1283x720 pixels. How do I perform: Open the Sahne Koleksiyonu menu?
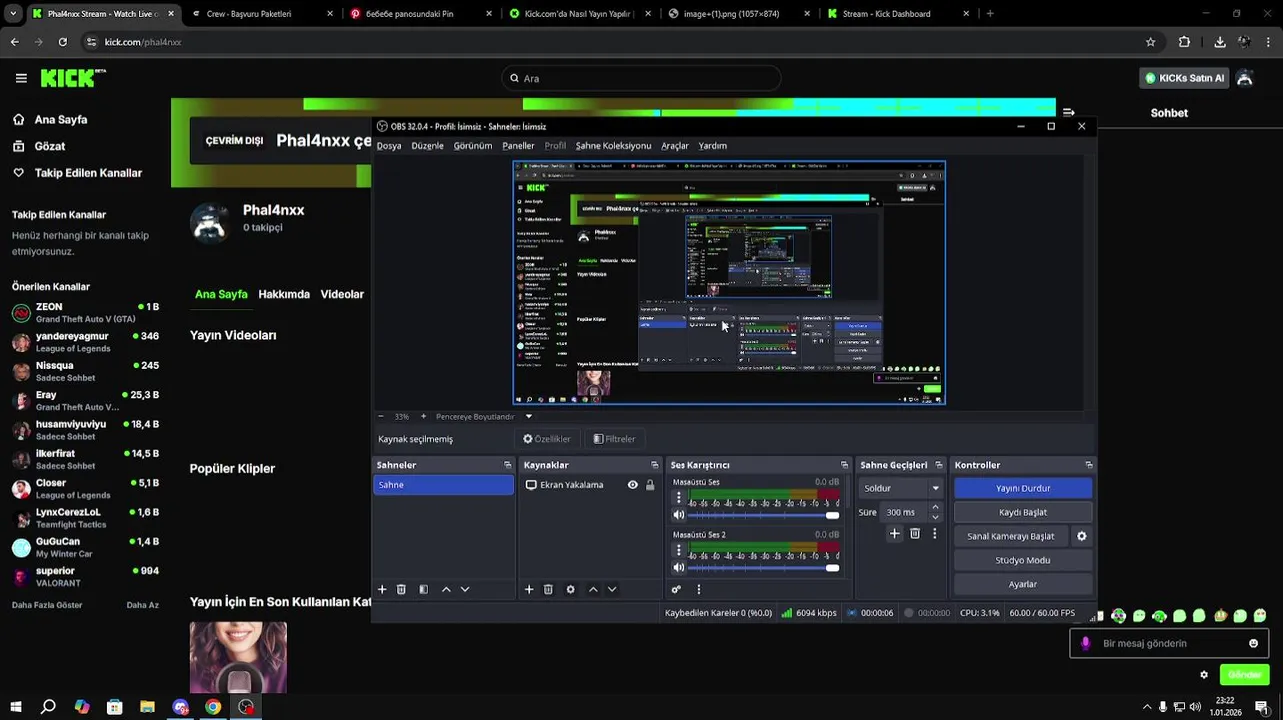[x=613, y=146]
